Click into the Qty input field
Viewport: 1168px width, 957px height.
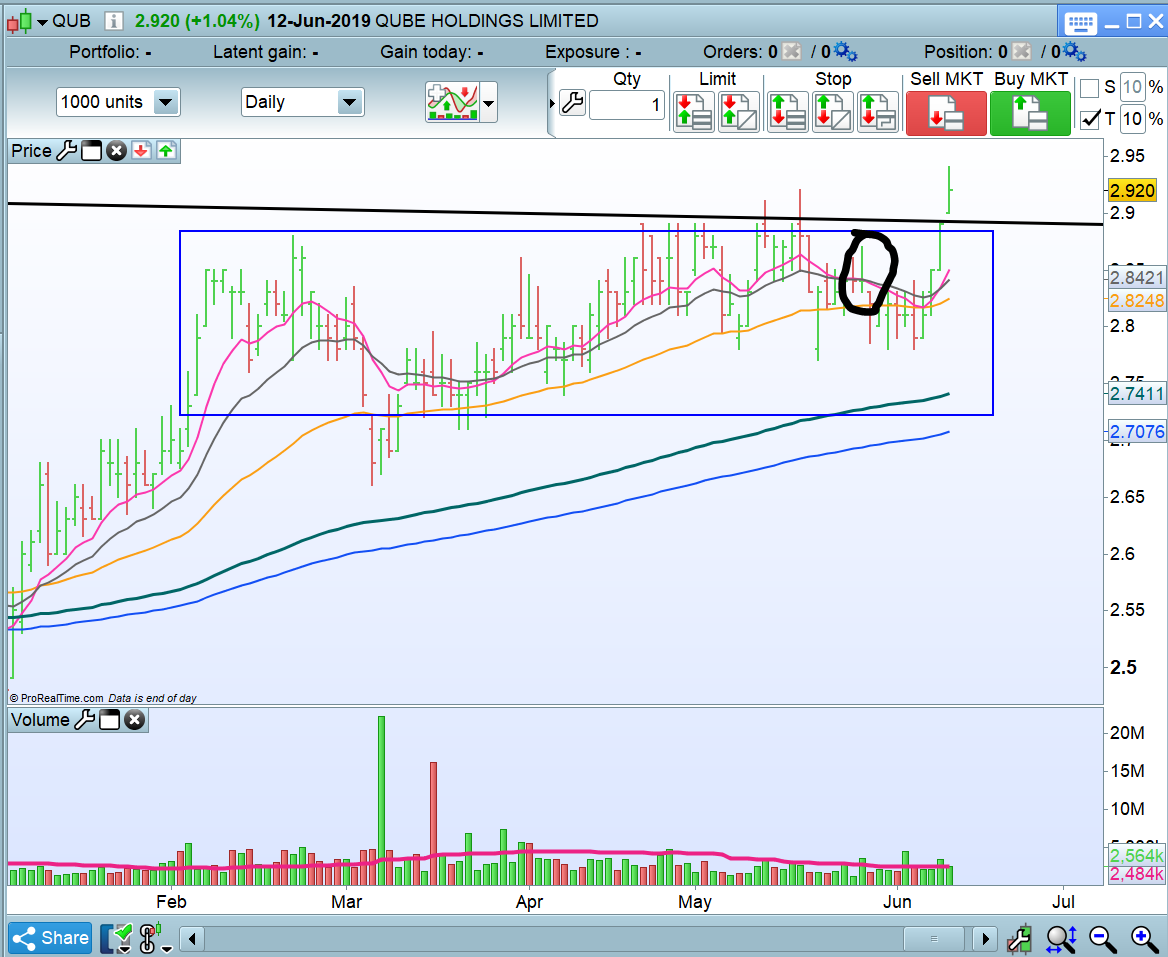pos(626,104)
